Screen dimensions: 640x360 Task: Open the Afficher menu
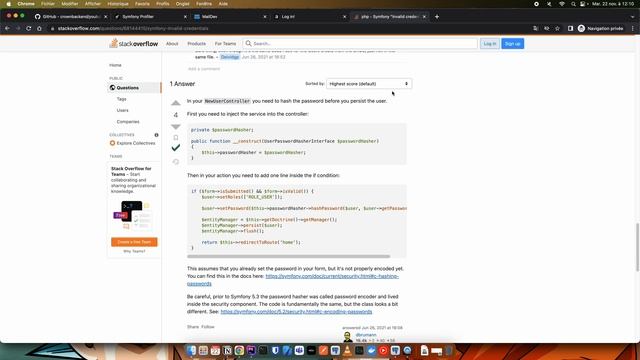[93, 4]
